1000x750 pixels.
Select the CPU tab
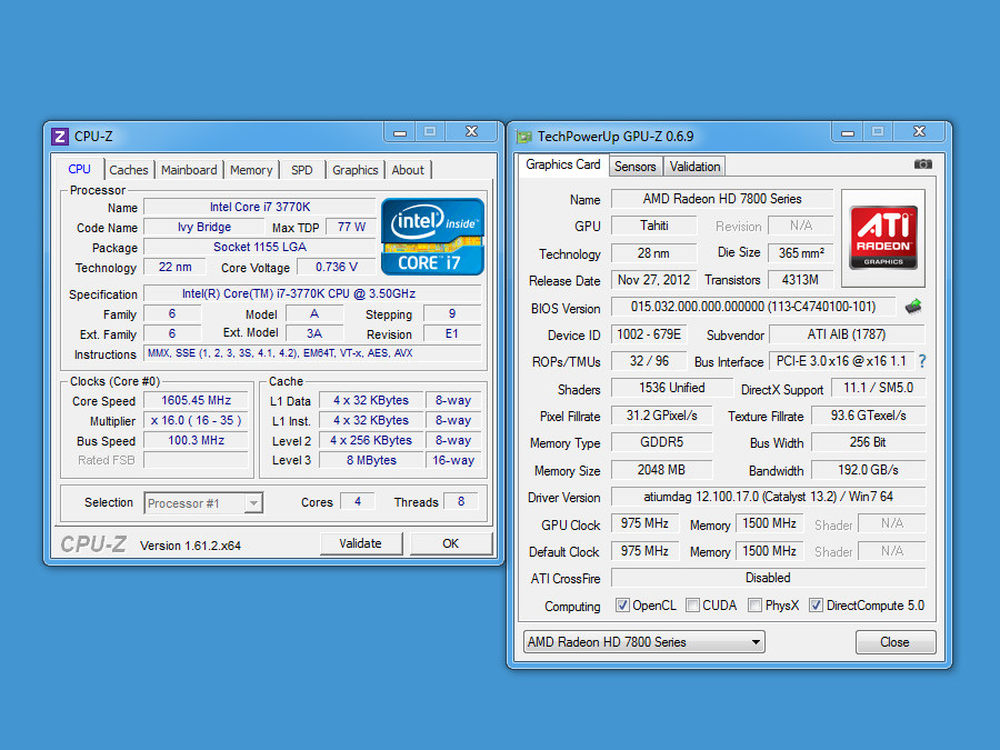point(79,169)
